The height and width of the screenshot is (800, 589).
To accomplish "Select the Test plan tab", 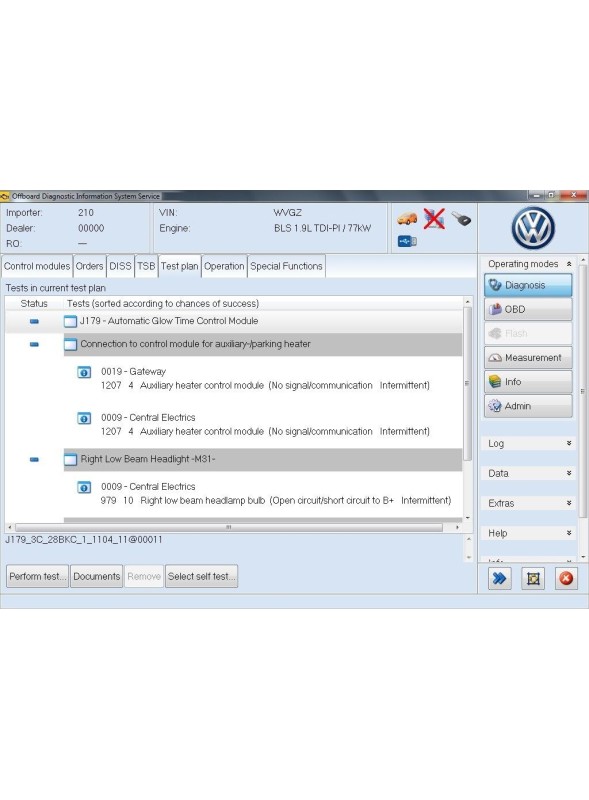I will [179, 266].
